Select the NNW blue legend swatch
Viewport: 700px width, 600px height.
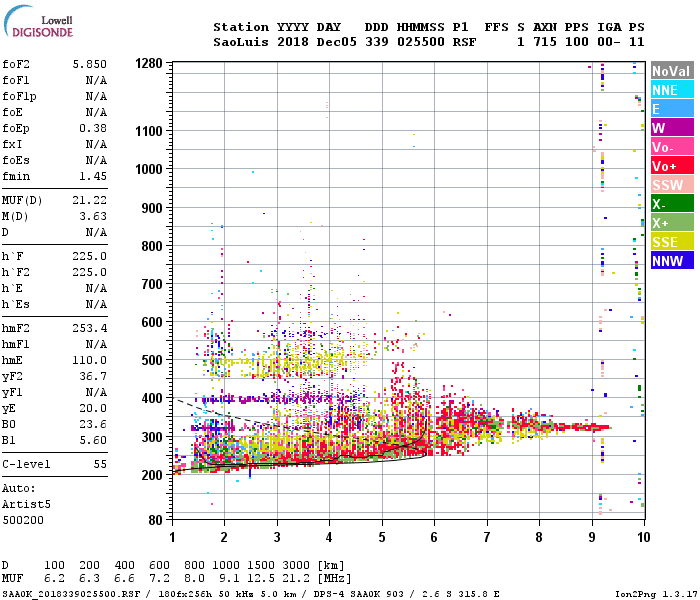(x=672, y=261)
